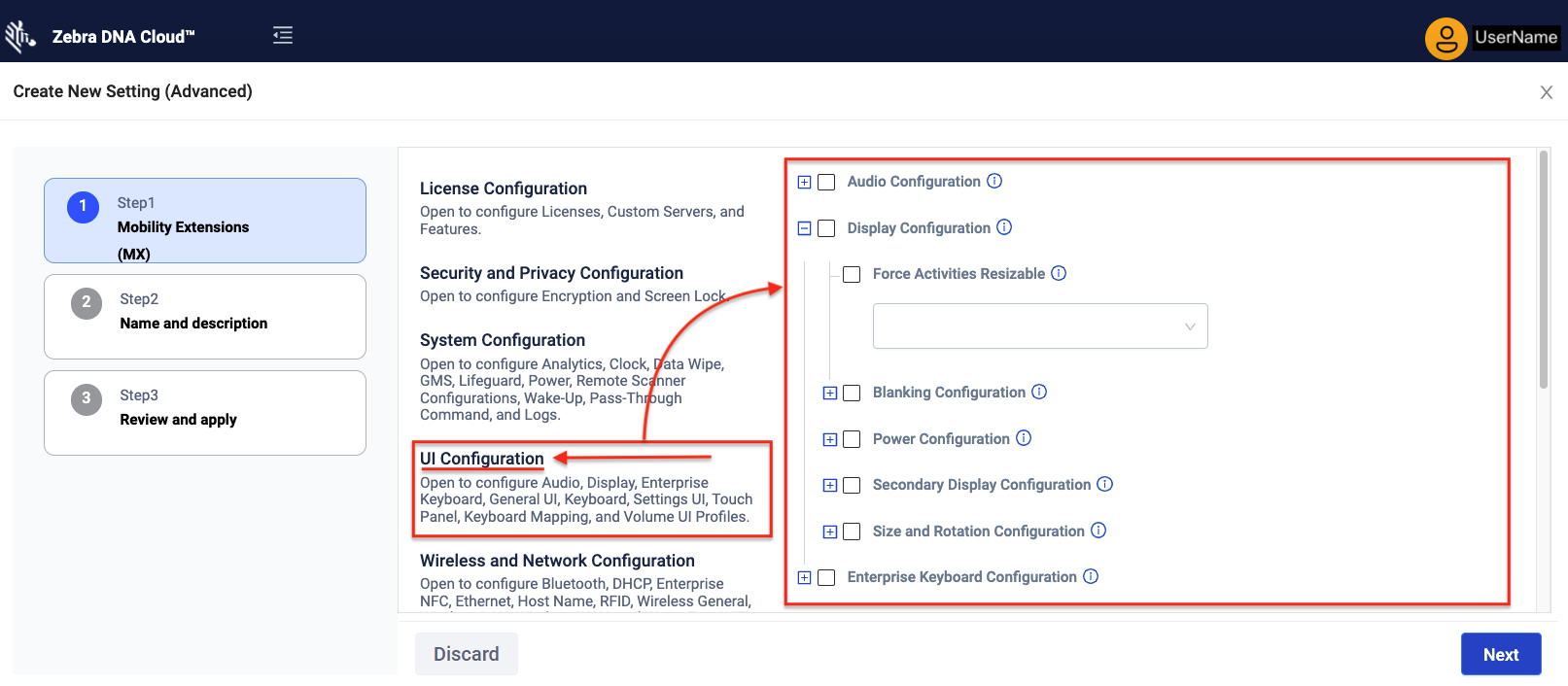Tick the Power Configuration checkbox
The image size is (1568, 686).
[x=853, y=439]
